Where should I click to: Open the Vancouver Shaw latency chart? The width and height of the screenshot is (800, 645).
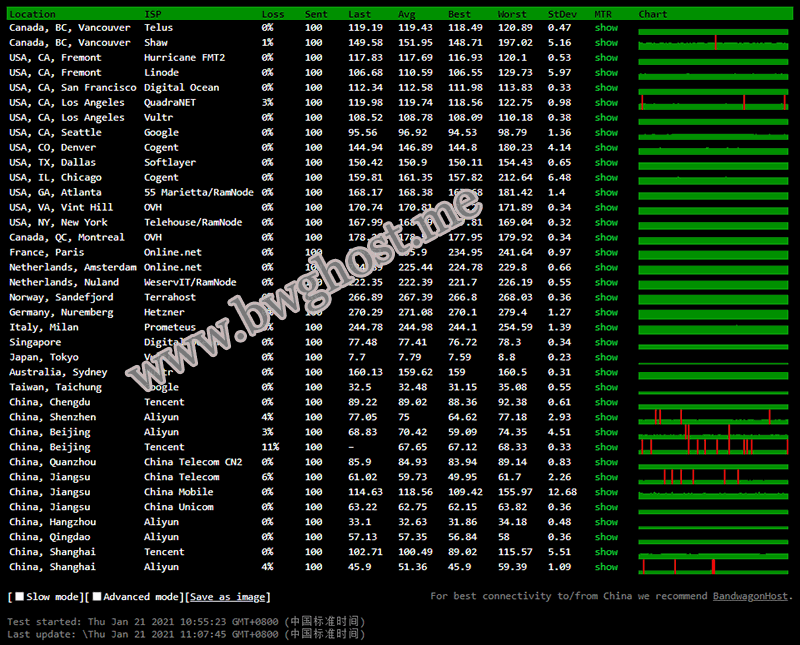point(713,42)
